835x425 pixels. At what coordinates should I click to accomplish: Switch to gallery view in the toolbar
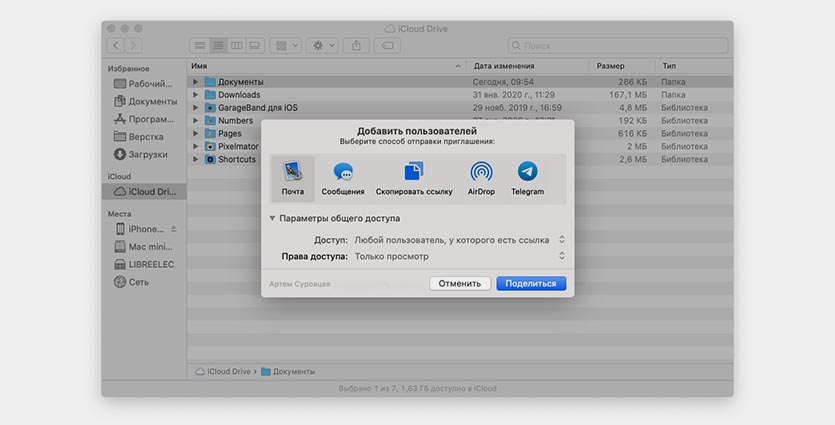click(x=255, y=46)
